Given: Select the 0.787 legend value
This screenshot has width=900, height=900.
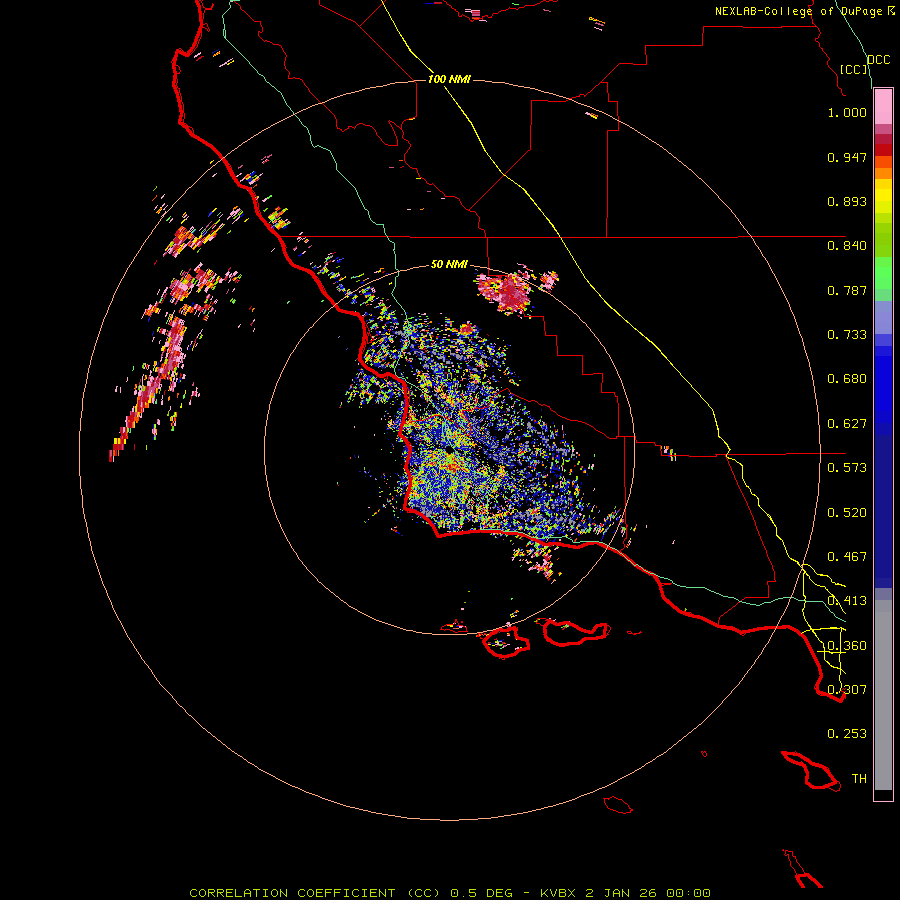Looking at the screenshot, I should click(x=847, y=290).
